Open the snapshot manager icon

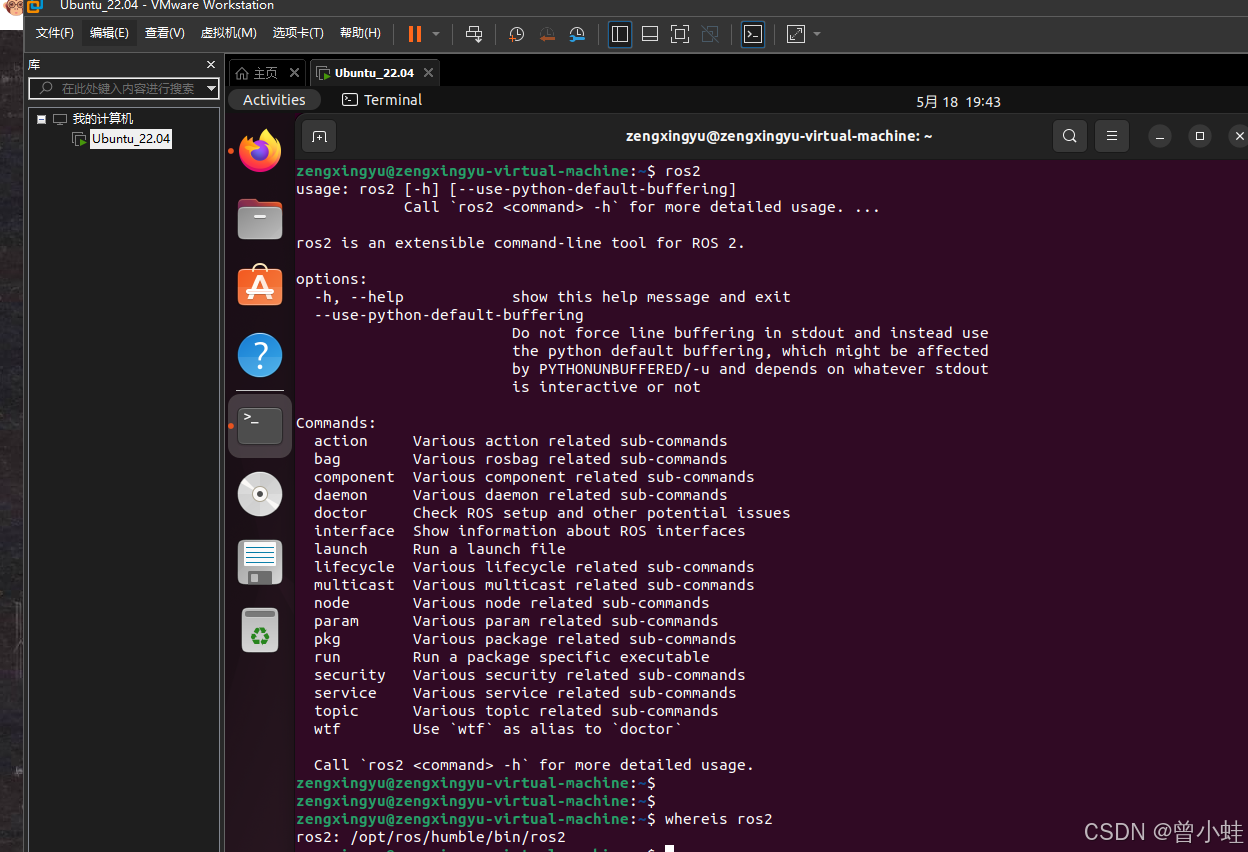(x=577, y=34)
